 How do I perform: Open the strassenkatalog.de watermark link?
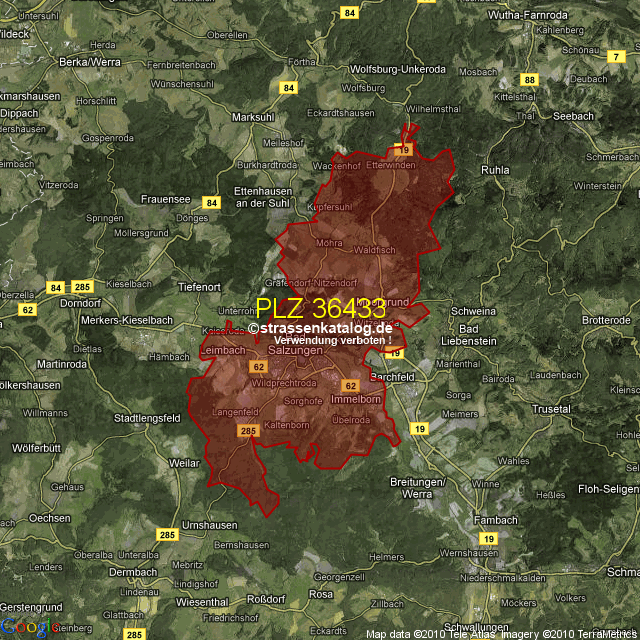tap(320, 328)
